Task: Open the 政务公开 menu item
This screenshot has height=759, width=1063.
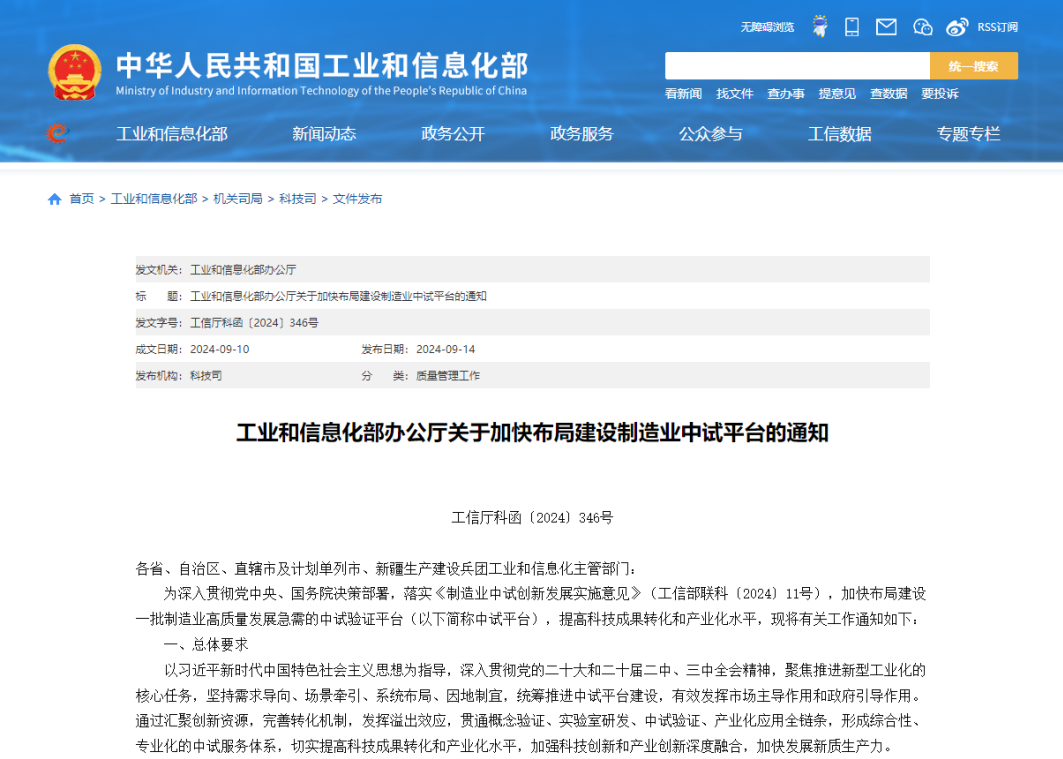Action: pyautogui.click(x=453, y=133)
